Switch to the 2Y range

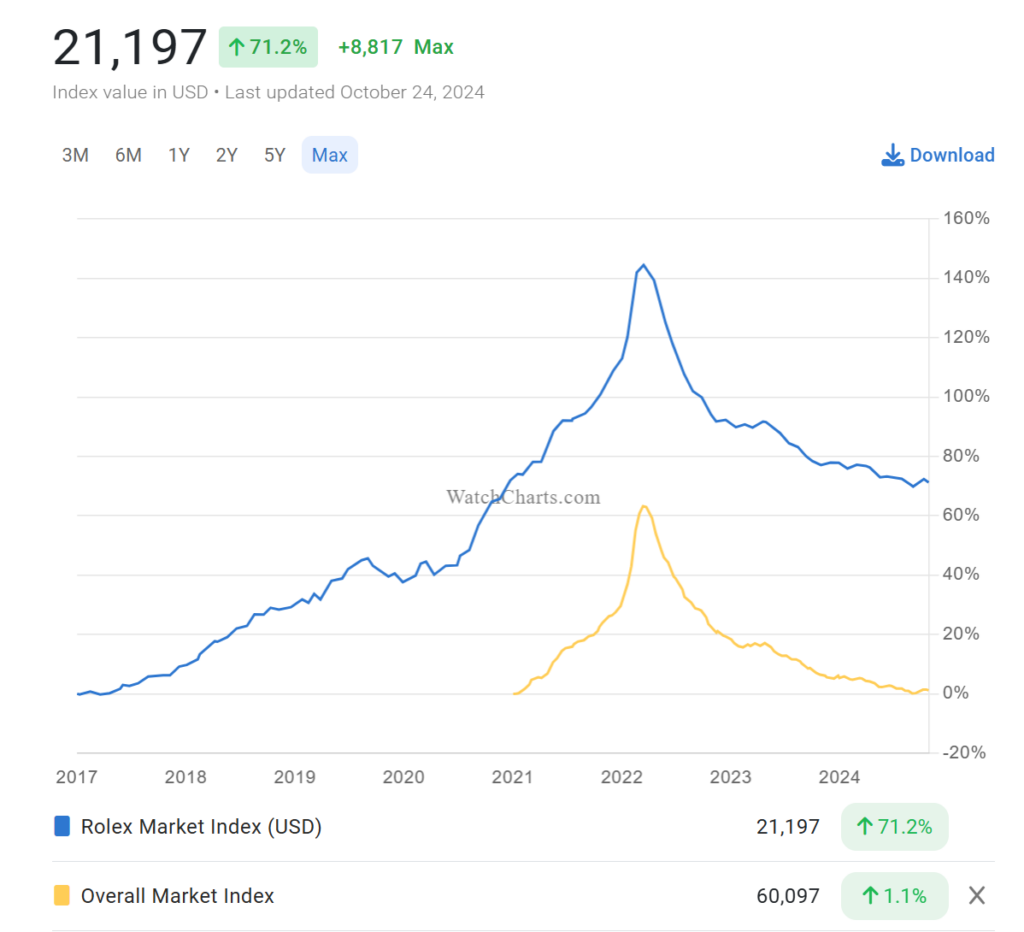(x=227, y=155)
